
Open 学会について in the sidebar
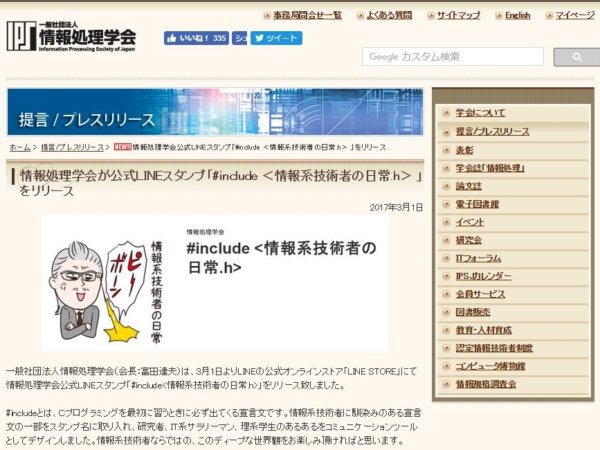click(480, 113)
